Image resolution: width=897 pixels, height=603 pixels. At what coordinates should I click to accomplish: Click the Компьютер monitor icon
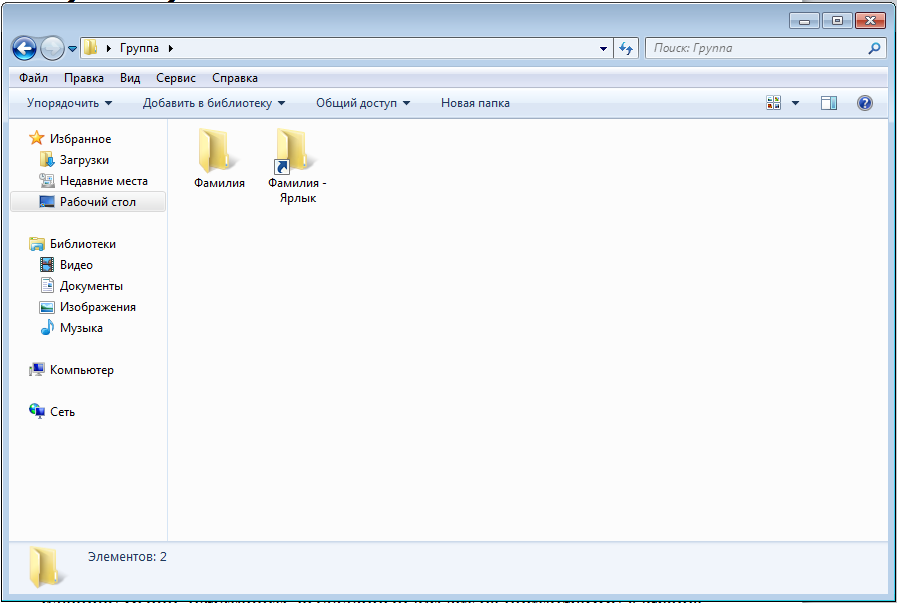(37, 370)
